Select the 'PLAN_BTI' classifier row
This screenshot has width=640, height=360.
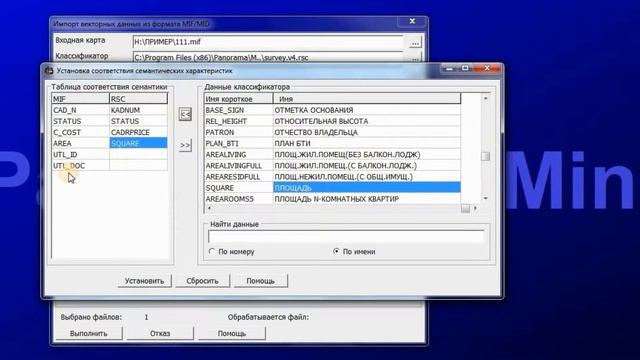(x=333, y=143)
